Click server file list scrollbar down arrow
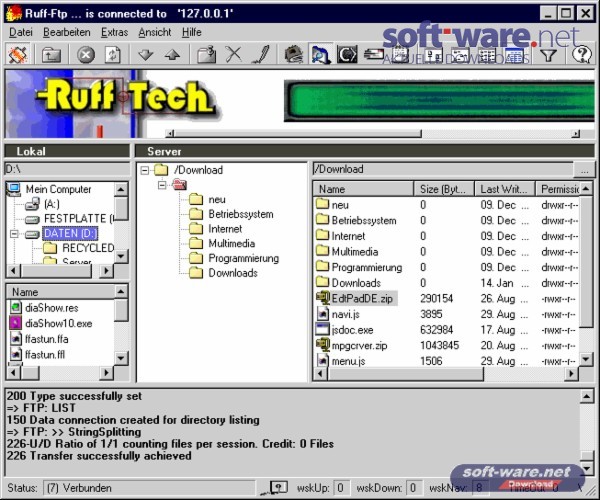Screen dimensions: 600x500 tap(586, 359)
